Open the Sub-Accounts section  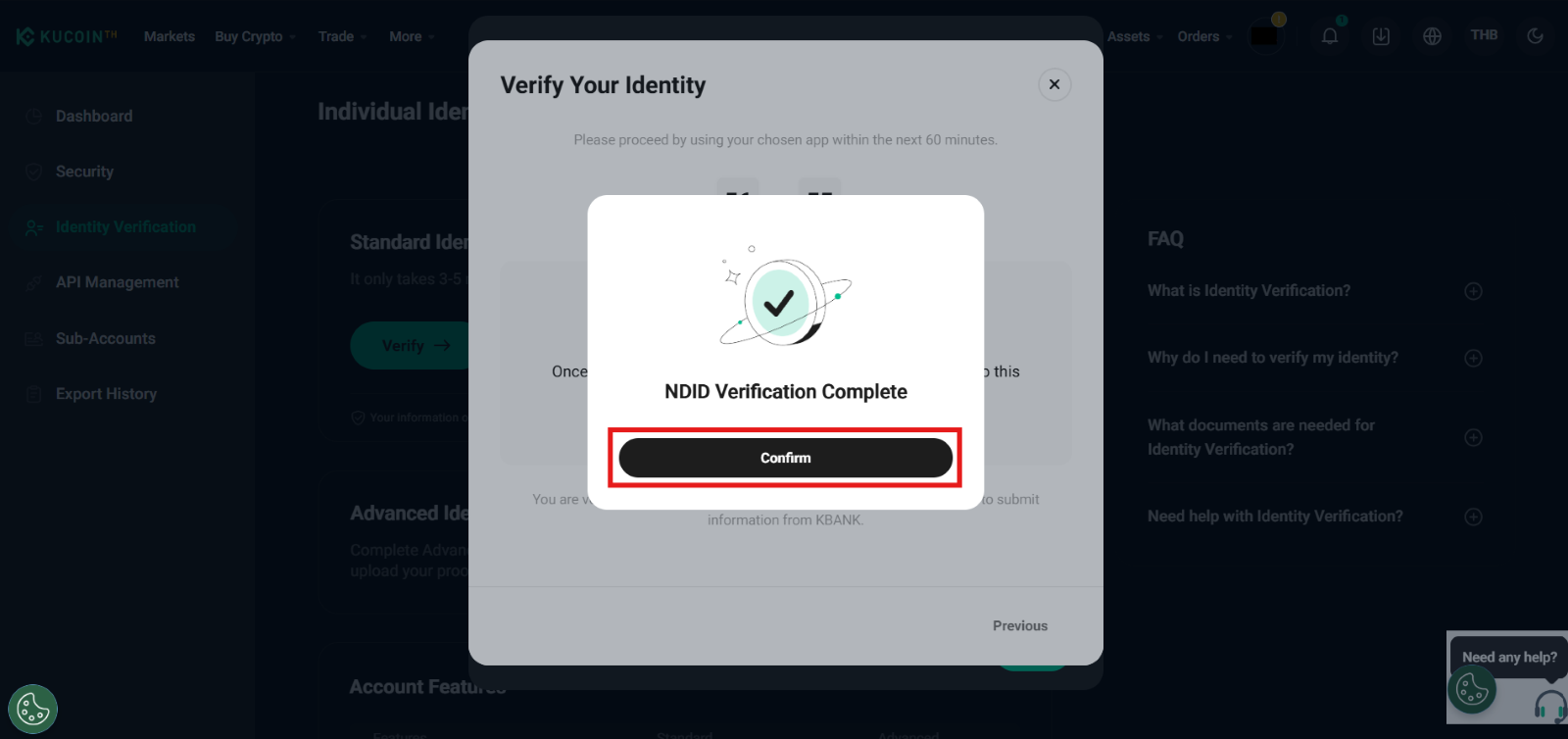coord(103,338)
